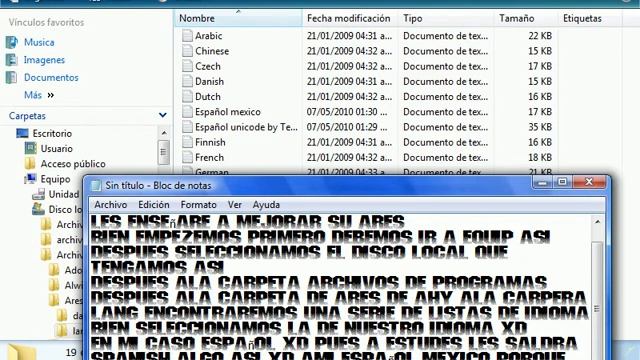Select the Danish file icon
The width and height of the screenshot is (640, 360).
pos(187,81)
